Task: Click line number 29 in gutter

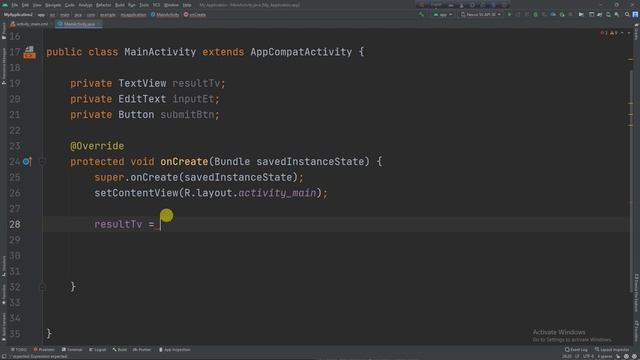Action: coord(15,240)
